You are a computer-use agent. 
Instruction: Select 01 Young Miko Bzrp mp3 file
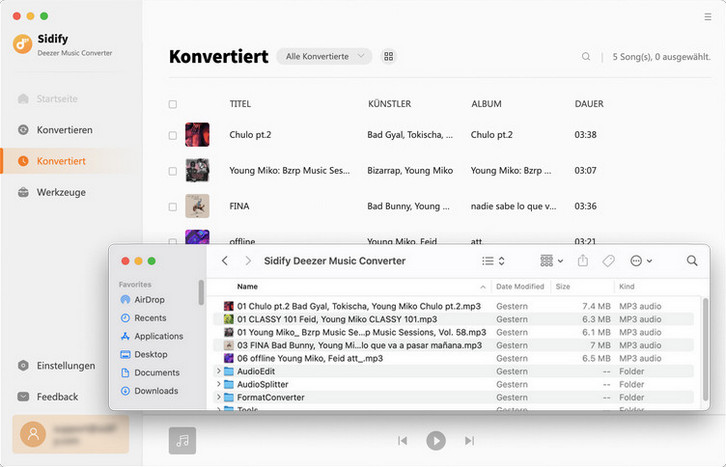454,332
